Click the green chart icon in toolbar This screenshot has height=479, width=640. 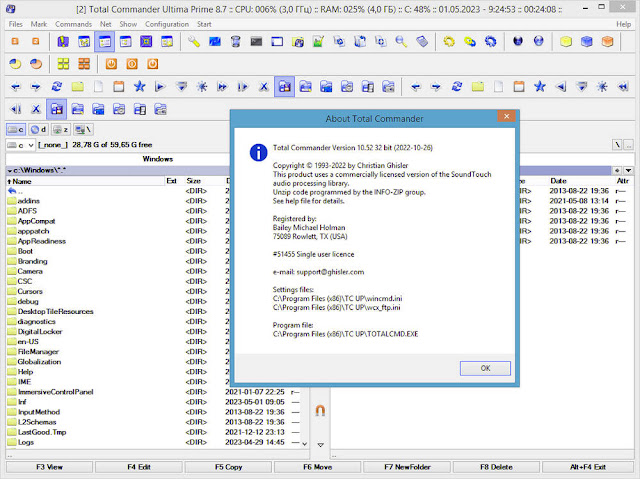point(318,42)
